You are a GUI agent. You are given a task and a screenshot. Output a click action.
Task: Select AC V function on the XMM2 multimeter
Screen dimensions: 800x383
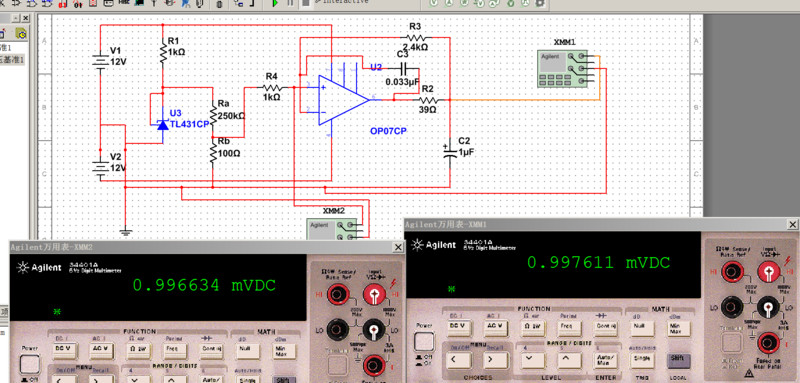101,349
